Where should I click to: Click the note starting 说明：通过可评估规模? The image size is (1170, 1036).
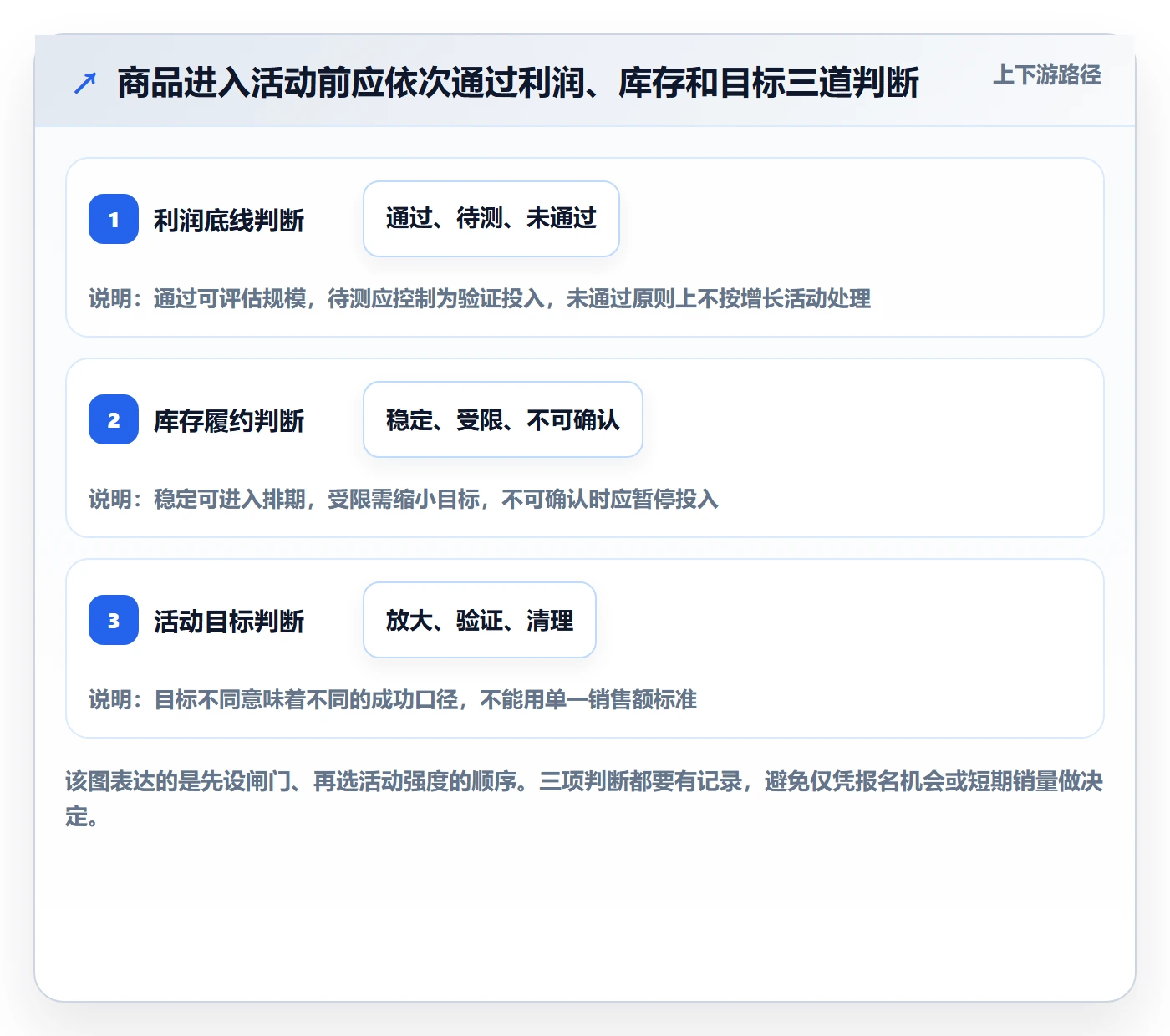click(480, 298)
